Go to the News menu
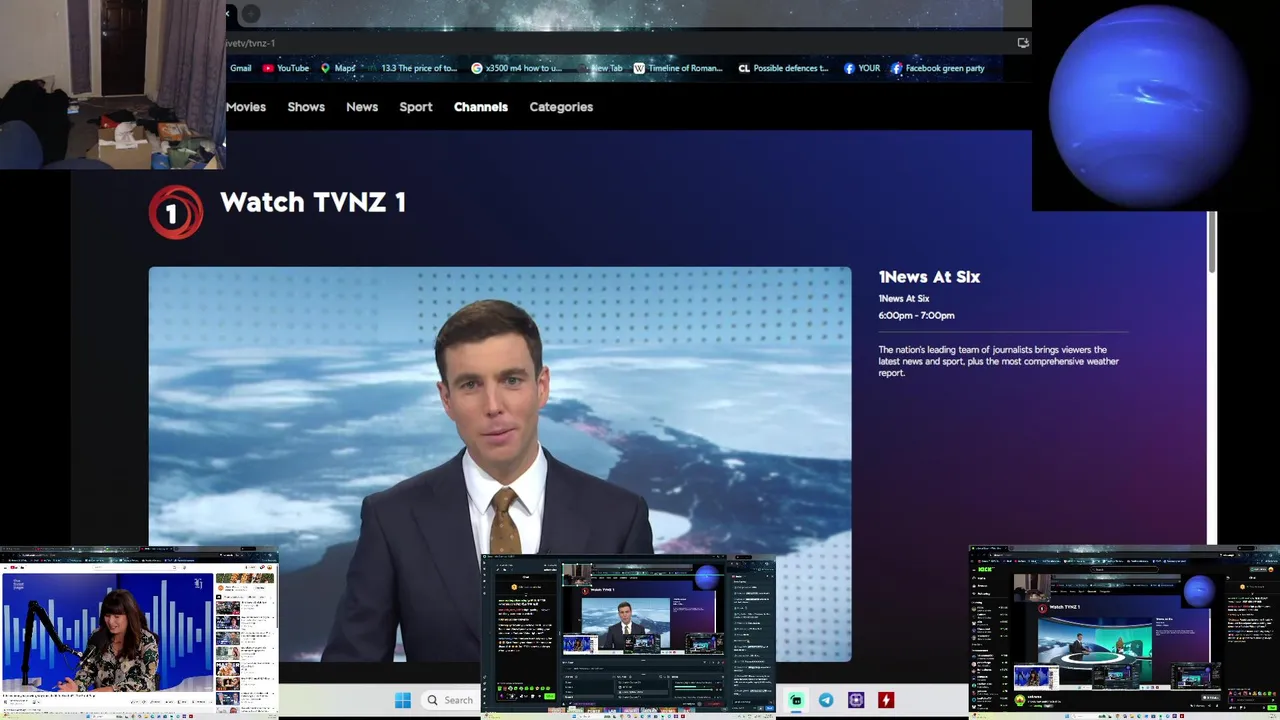The image size is (1280, 720). [x=362, y=107]
